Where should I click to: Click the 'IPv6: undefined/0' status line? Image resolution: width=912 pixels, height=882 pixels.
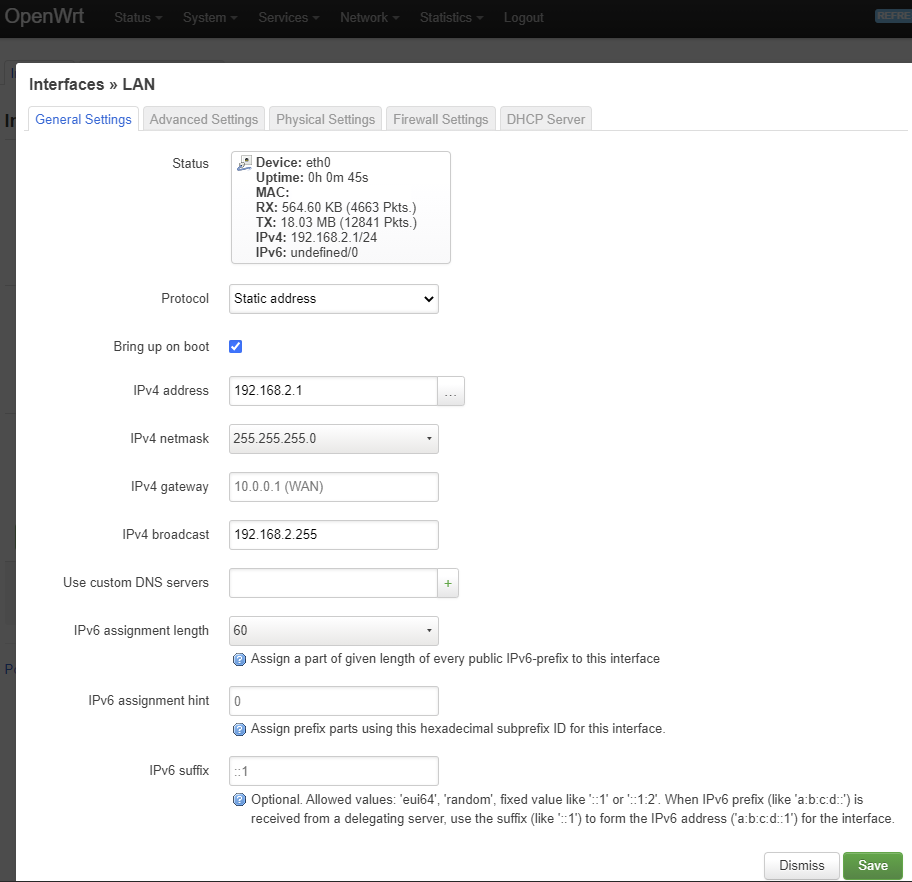[307, 252]
